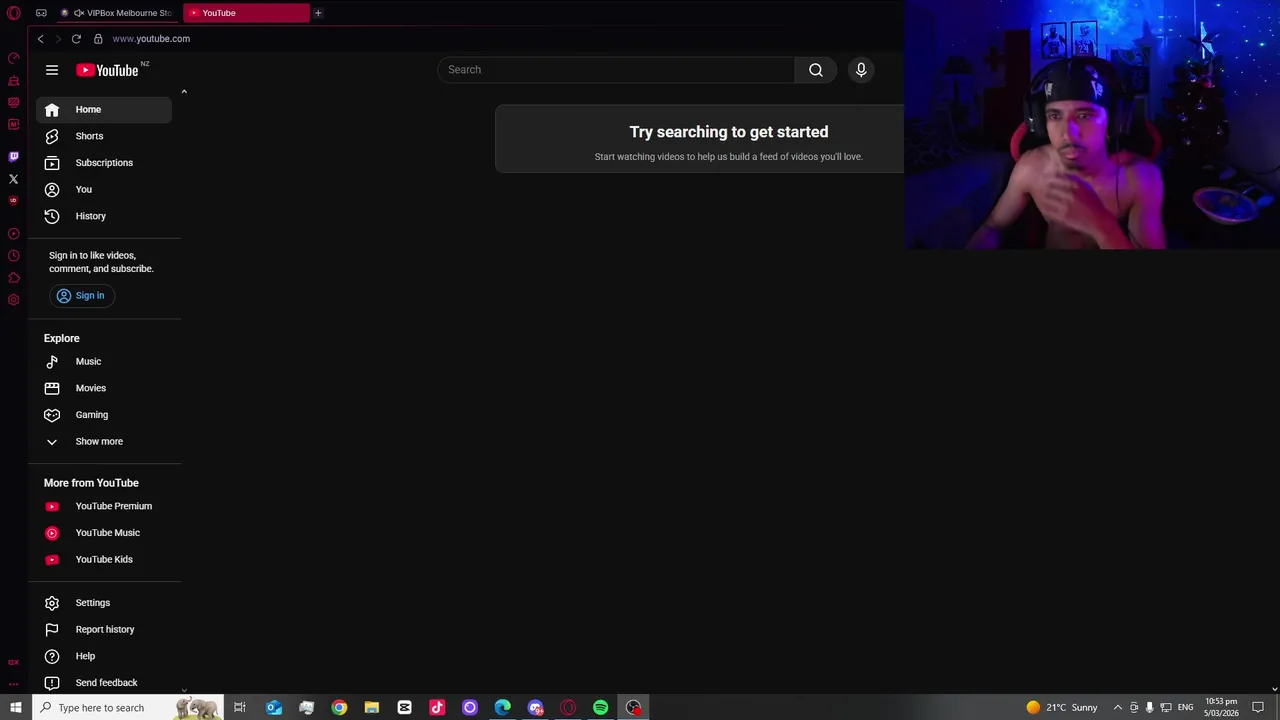
Task: Click the magnifier search button
Action: (816, 70)
